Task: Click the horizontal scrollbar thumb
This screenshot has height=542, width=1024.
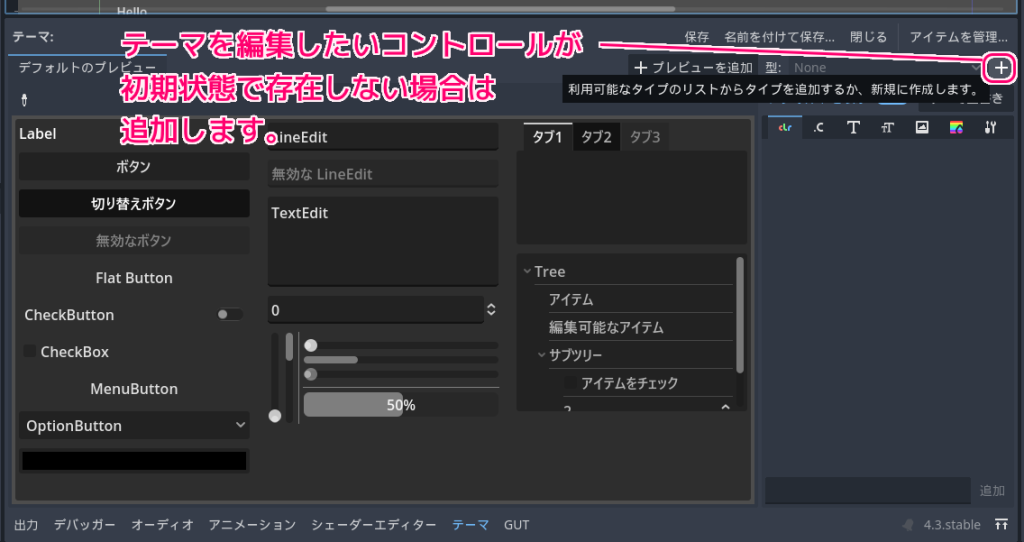Action: point(330,360)
